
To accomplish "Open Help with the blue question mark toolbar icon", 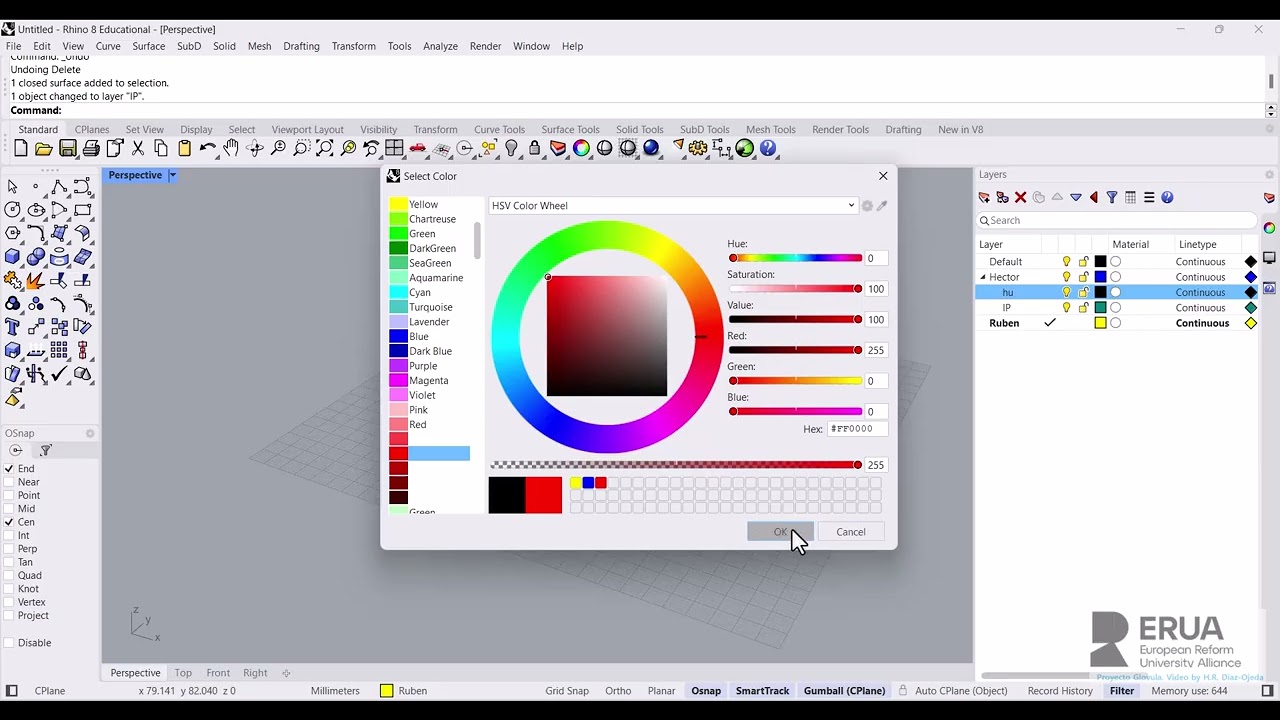I will click(x=768, y=149).
